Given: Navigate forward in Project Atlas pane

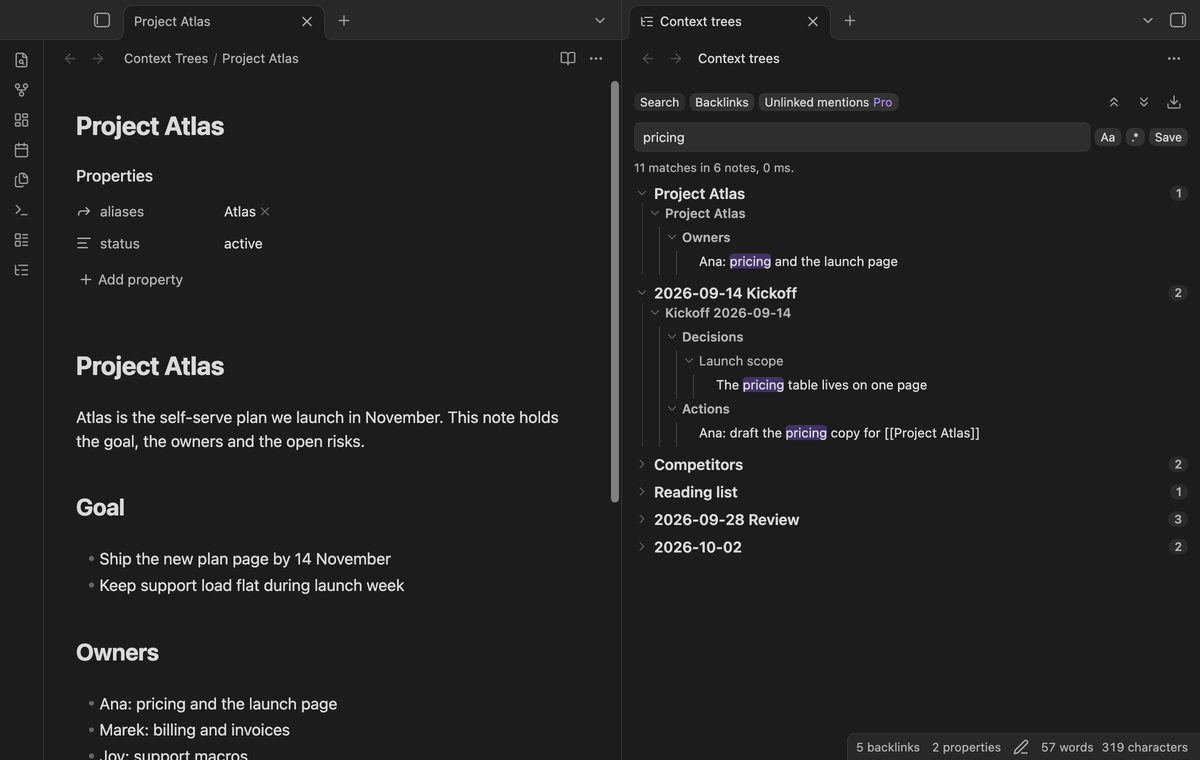Looking at the screenshot, I should coord(98,58).
